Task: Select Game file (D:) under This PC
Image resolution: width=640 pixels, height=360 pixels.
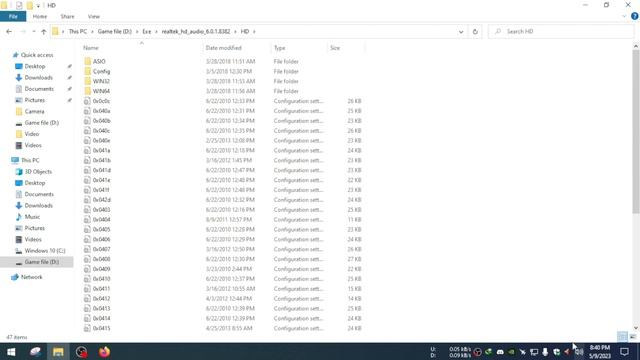Action: [41, 262]
